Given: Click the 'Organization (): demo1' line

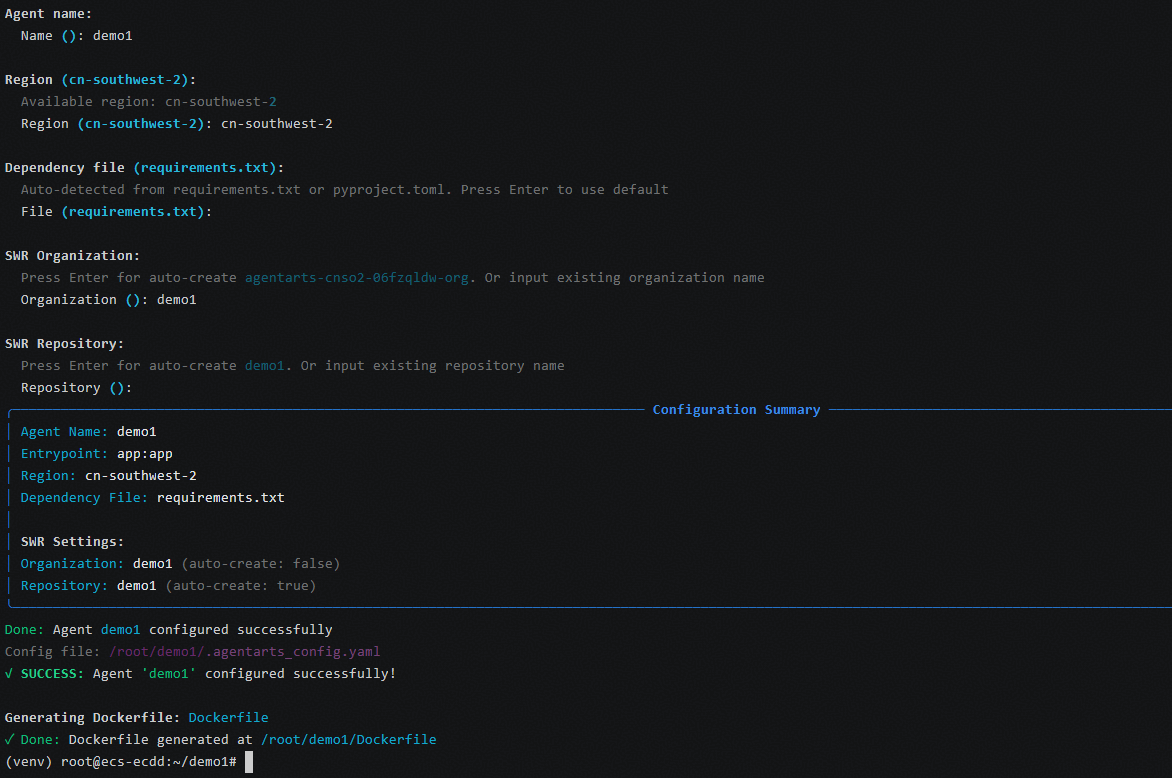Looking at the screenshot, I should click(x=108, y=300).
